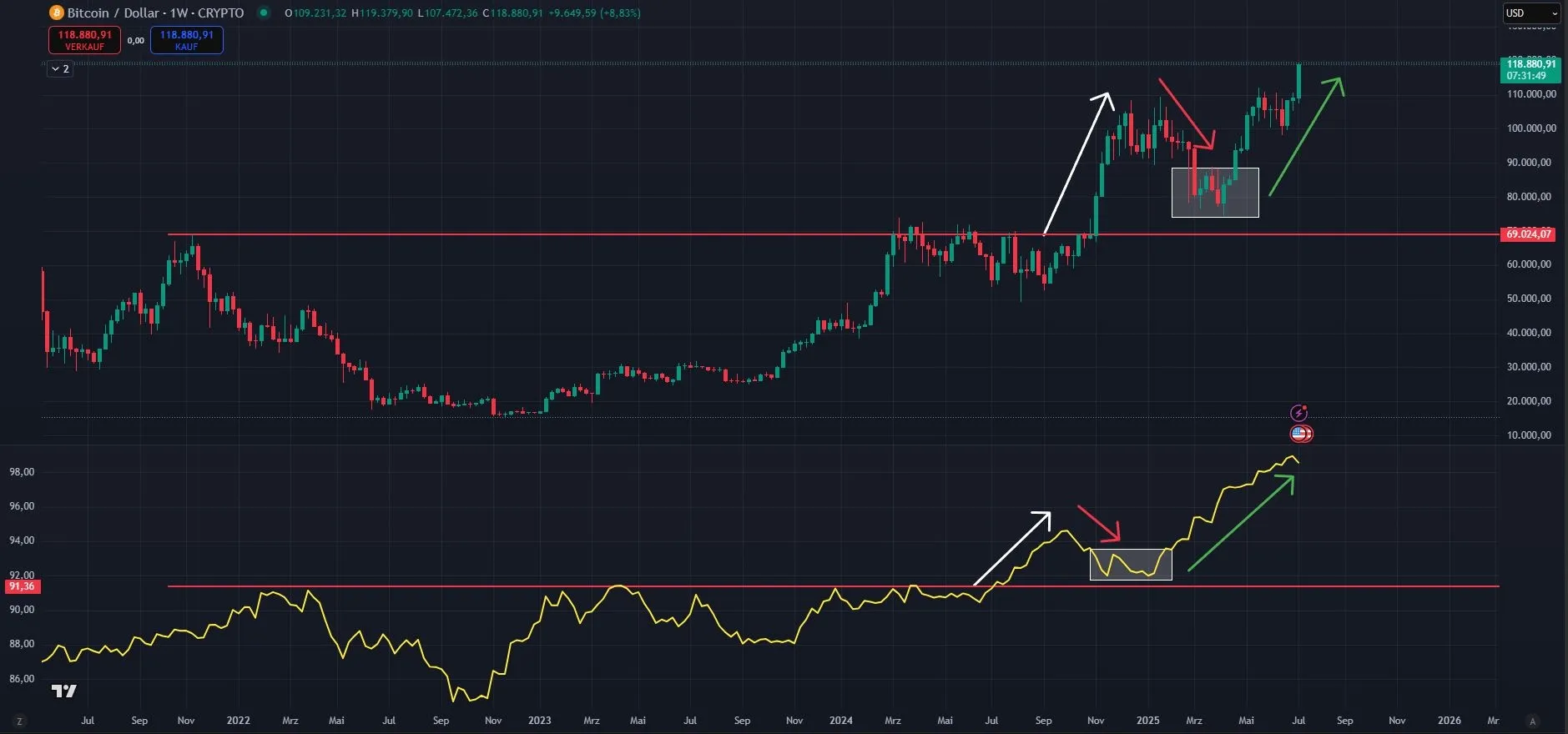Click the 88,00 label on the lower pane scale
Image resolution: width=1568 pixels, height=734 pixels.
point(22,644)
